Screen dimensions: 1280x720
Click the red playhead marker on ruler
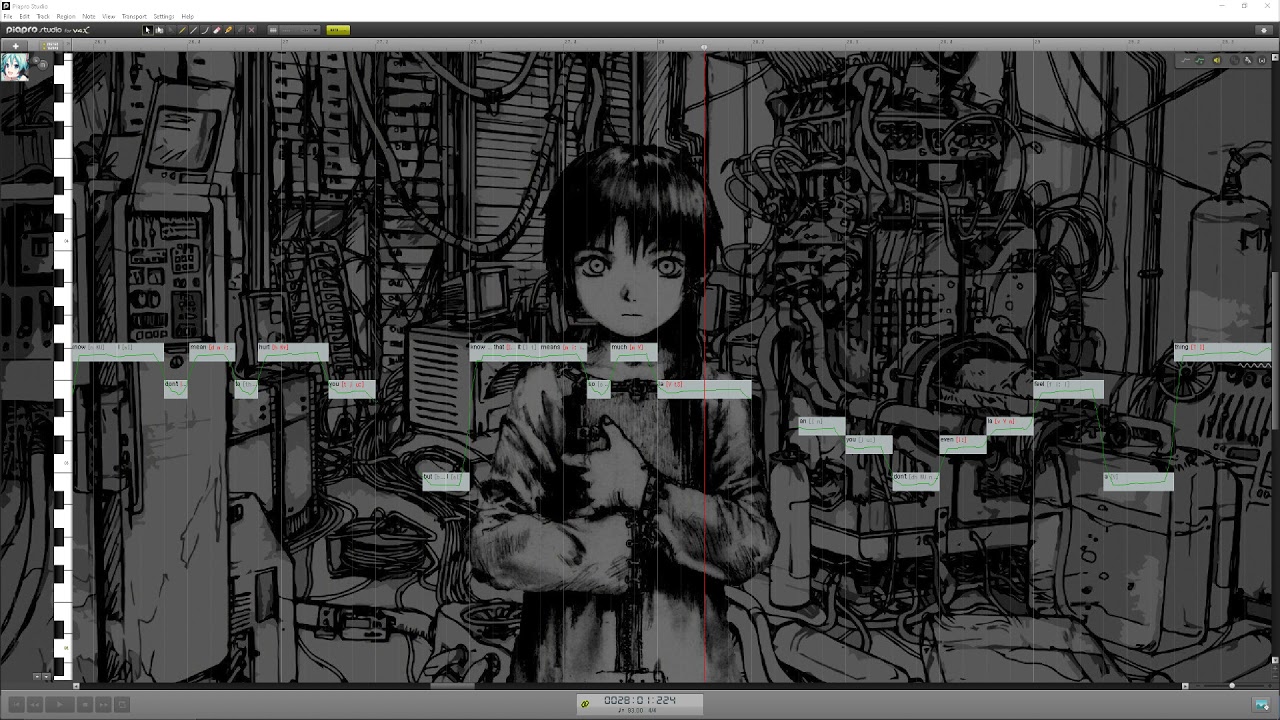point(704,47)
